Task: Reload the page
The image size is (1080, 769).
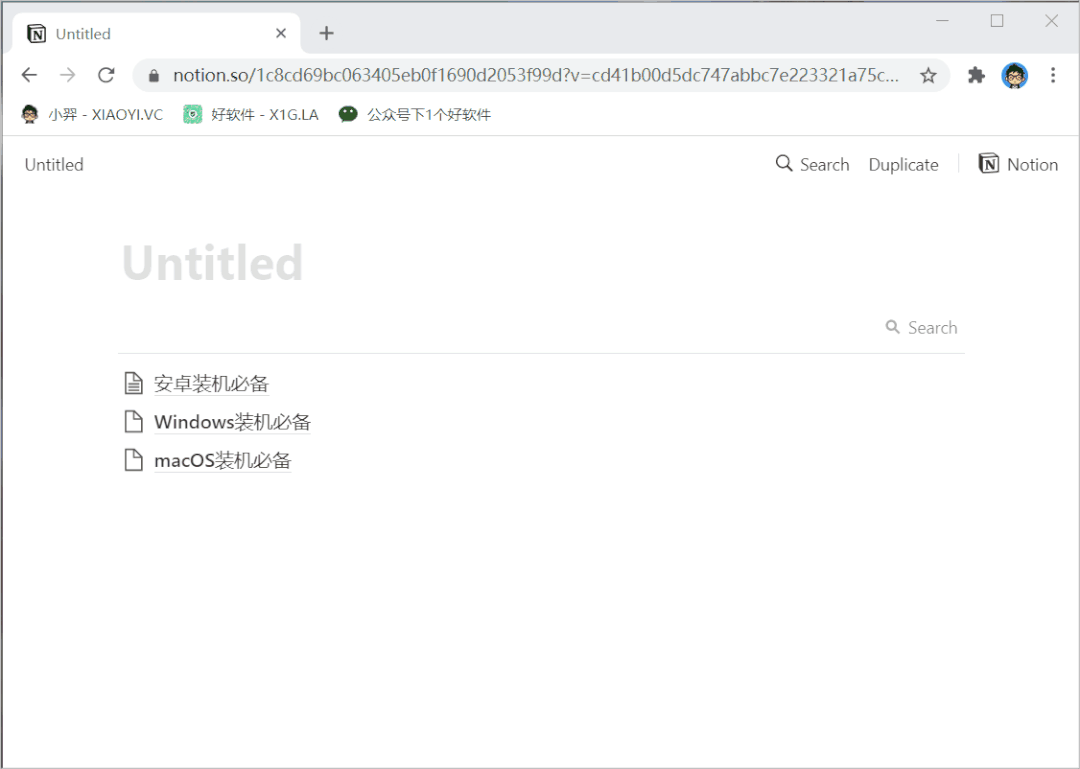Action: click(106, 75)
